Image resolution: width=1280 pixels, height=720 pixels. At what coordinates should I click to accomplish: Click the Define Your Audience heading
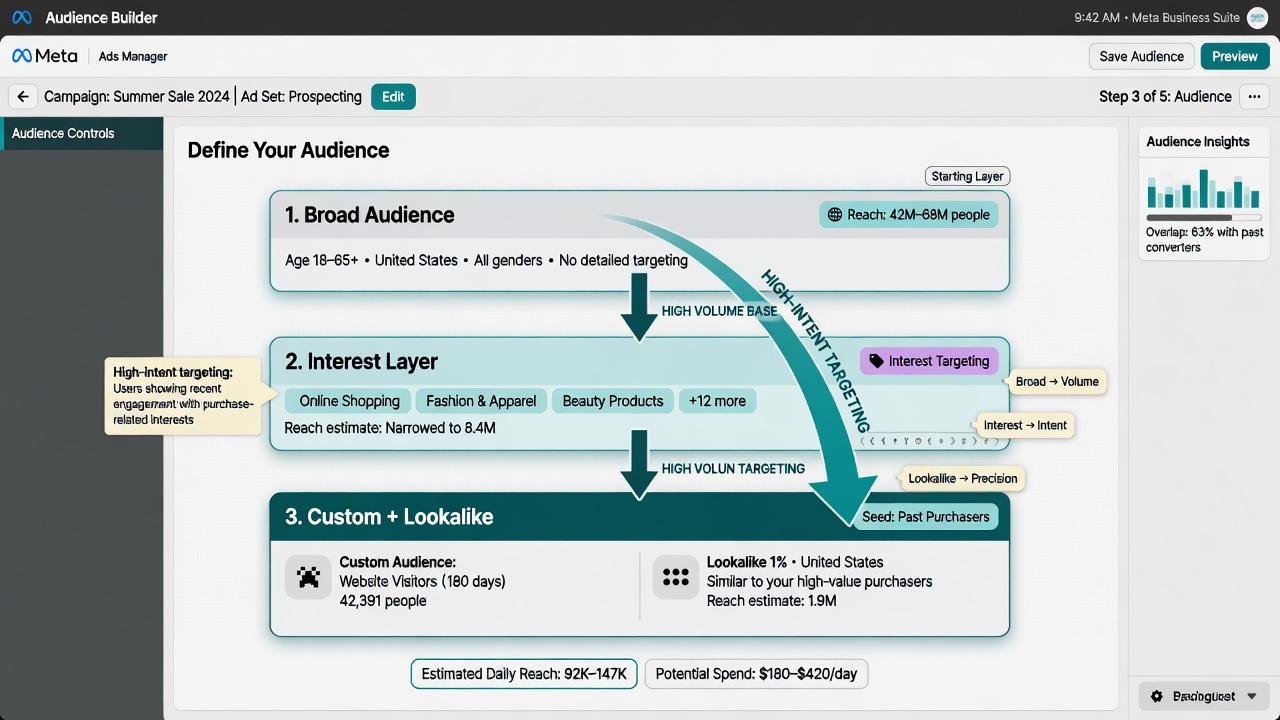click(288, 150)
